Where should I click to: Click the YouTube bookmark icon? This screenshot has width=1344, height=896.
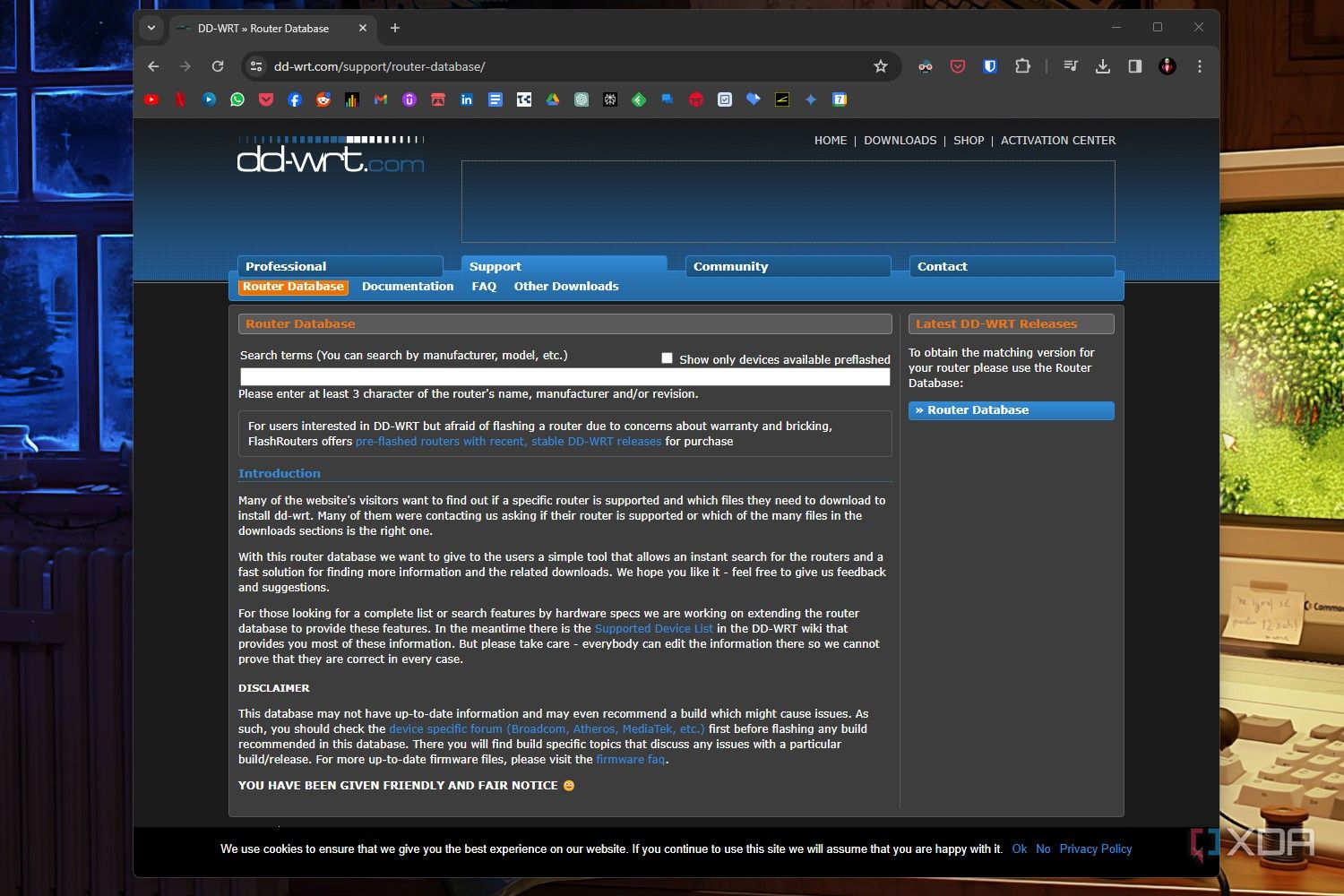151,99
